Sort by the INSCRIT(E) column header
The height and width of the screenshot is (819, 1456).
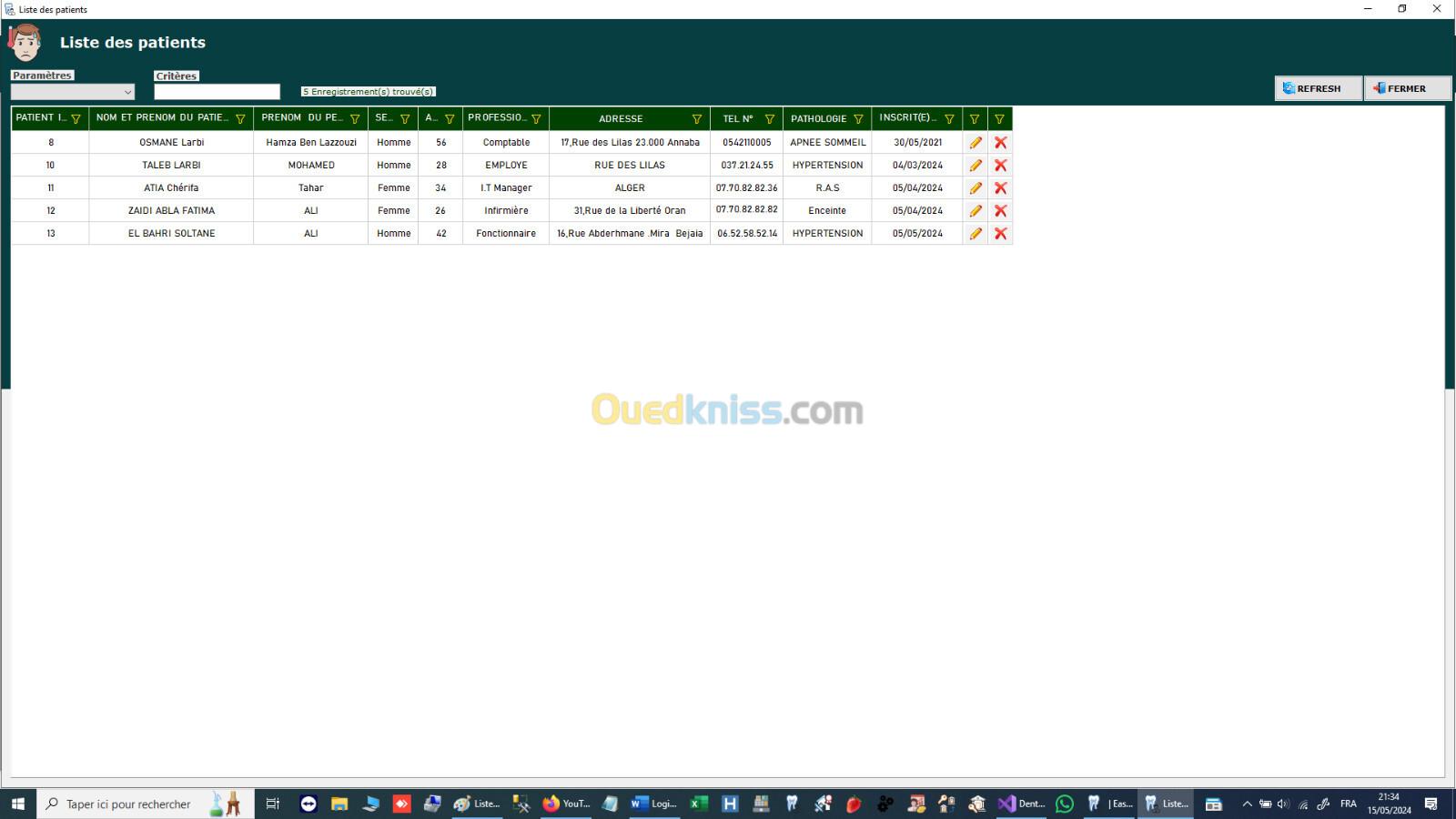point(906,118)
